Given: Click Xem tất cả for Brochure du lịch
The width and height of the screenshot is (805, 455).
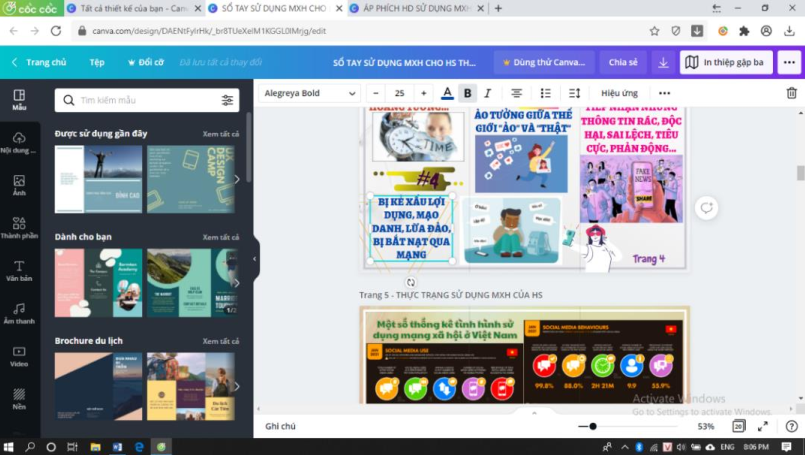Looking at the screenshot, I should click(221, 341).
